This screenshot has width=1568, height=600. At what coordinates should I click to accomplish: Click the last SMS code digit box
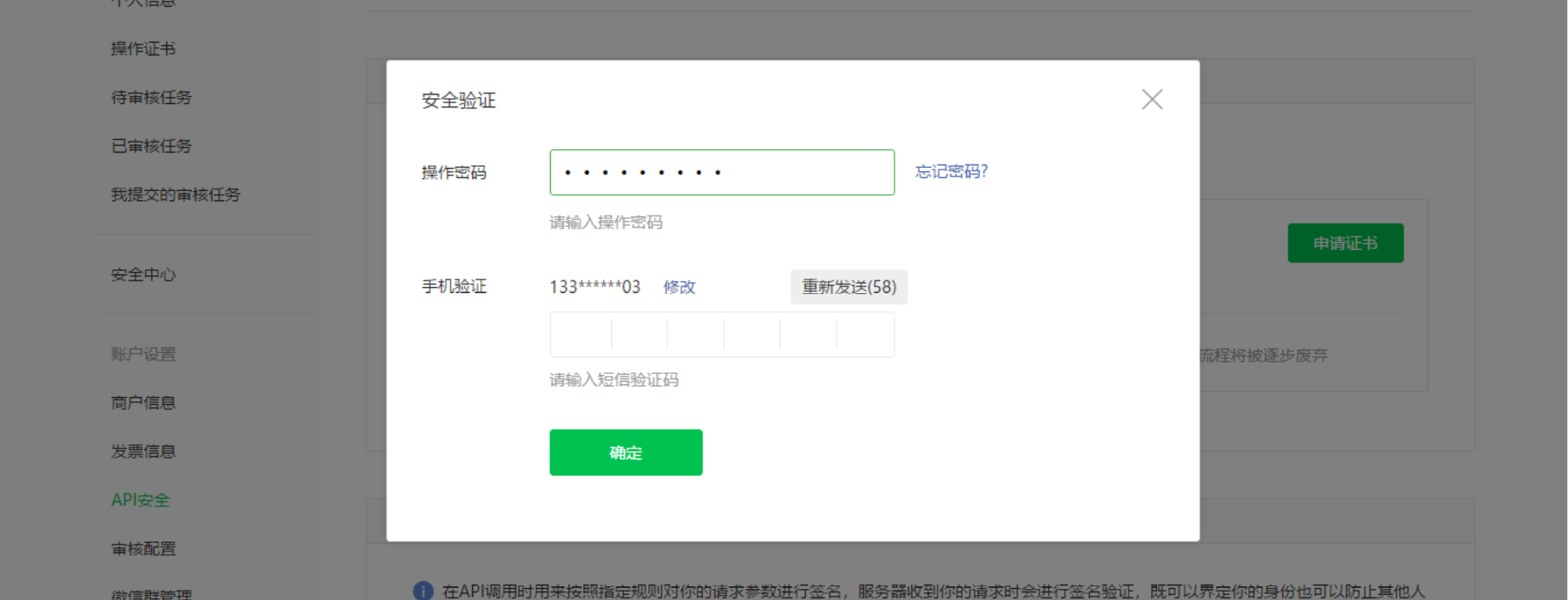point(865,334)
